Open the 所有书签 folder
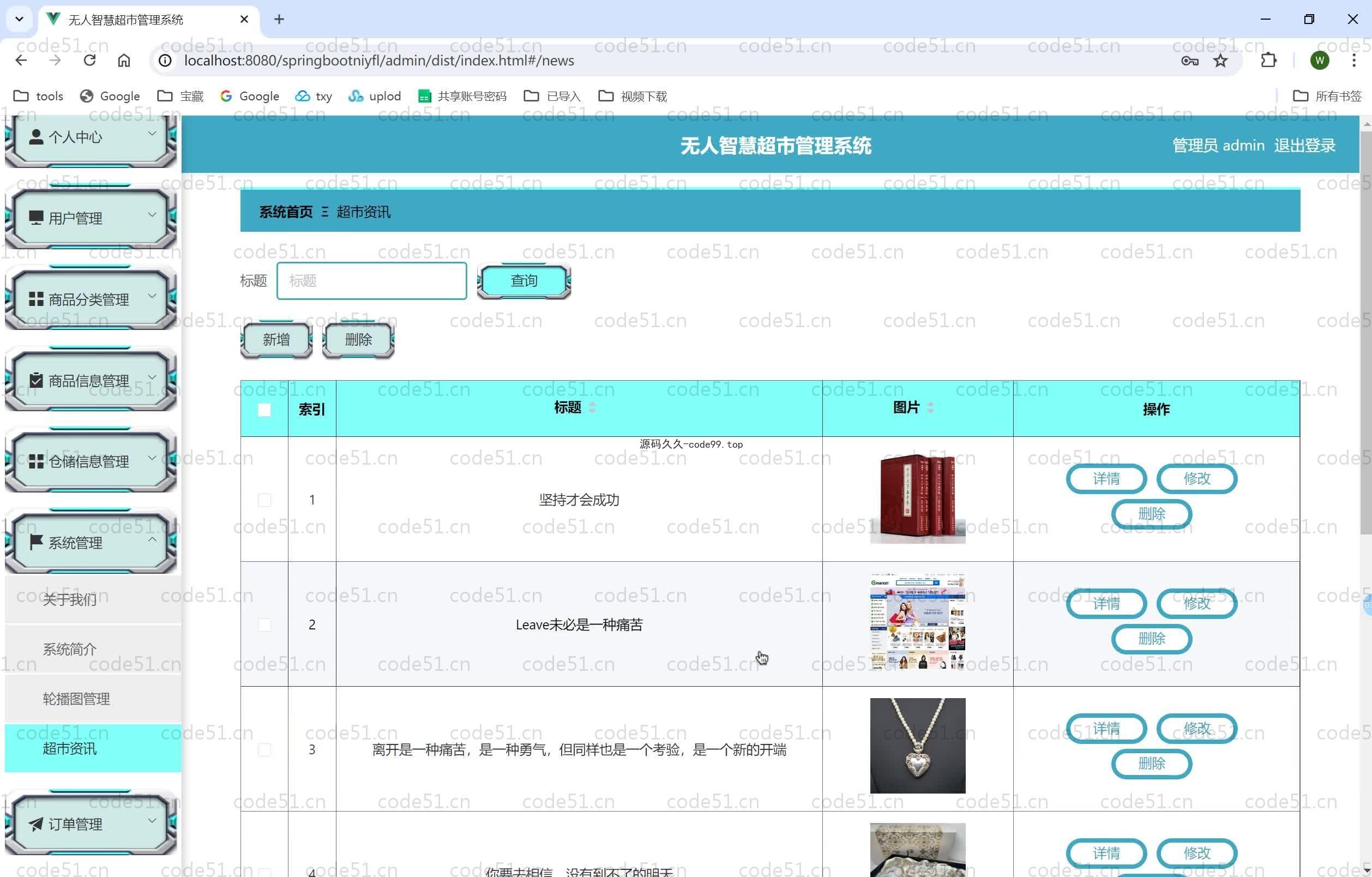The height and width of the screenshot is (877, 1372). (1327, 96)
